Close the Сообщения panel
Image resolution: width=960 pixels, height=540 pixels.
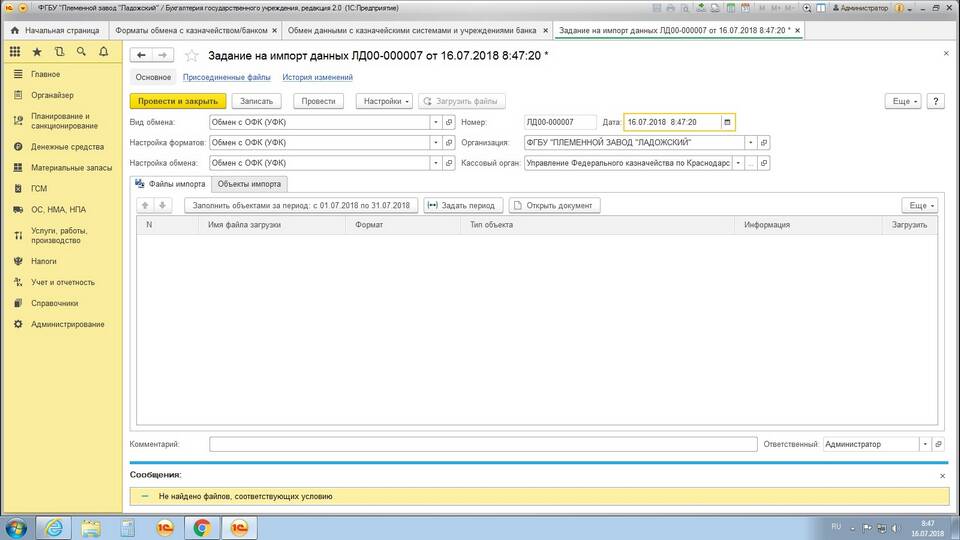[942, 476]
